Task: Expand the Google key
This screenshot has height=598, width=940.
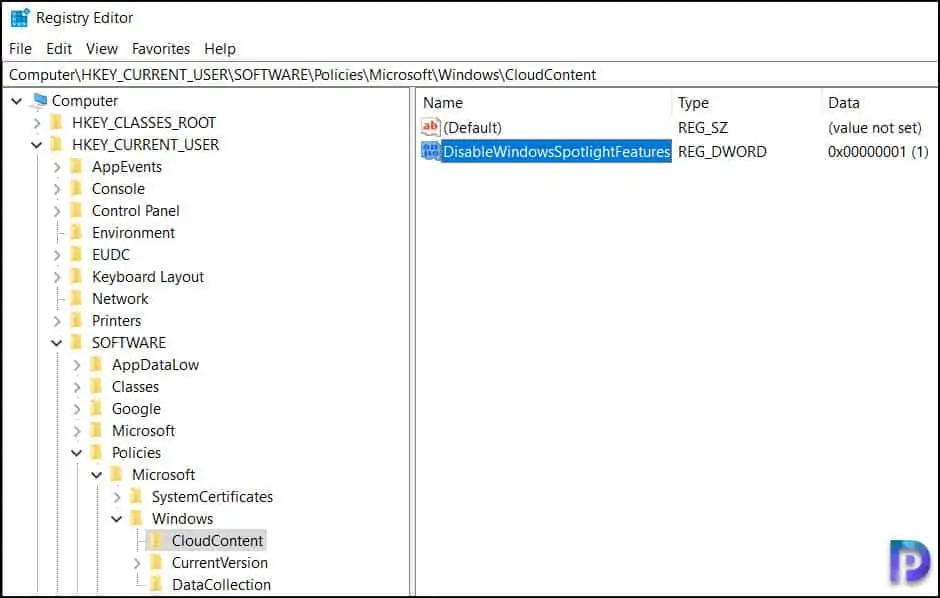Action: 77,409
